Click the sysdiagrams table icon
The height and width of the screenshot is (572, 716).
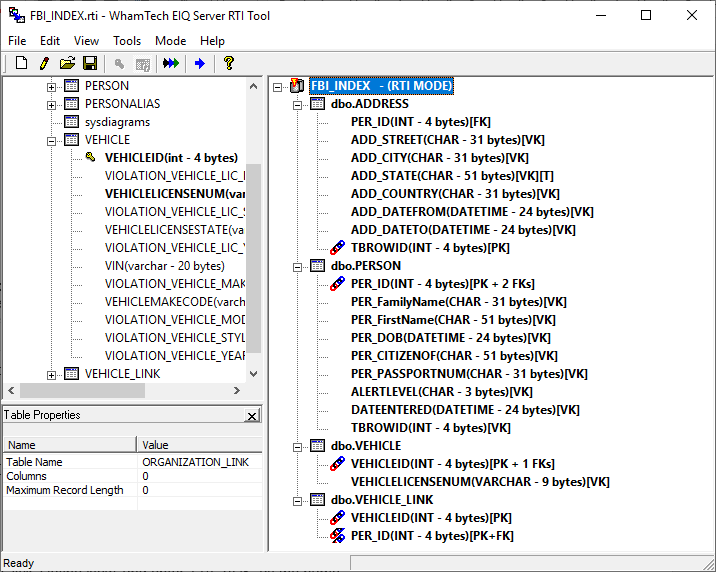(71, 121)
